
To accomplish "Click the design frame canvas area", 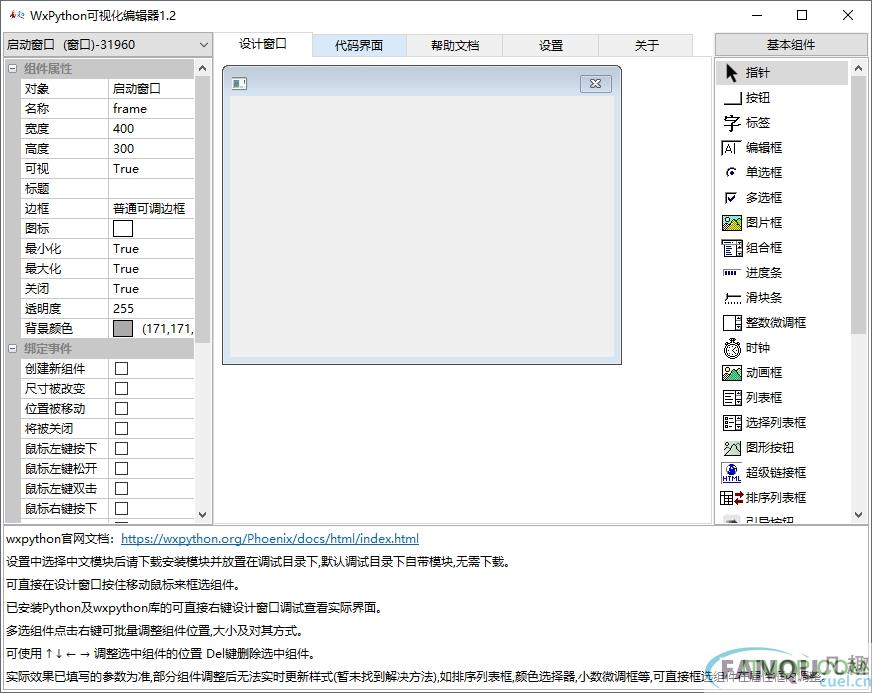I will pyautogui.click(x=422, y=226).
